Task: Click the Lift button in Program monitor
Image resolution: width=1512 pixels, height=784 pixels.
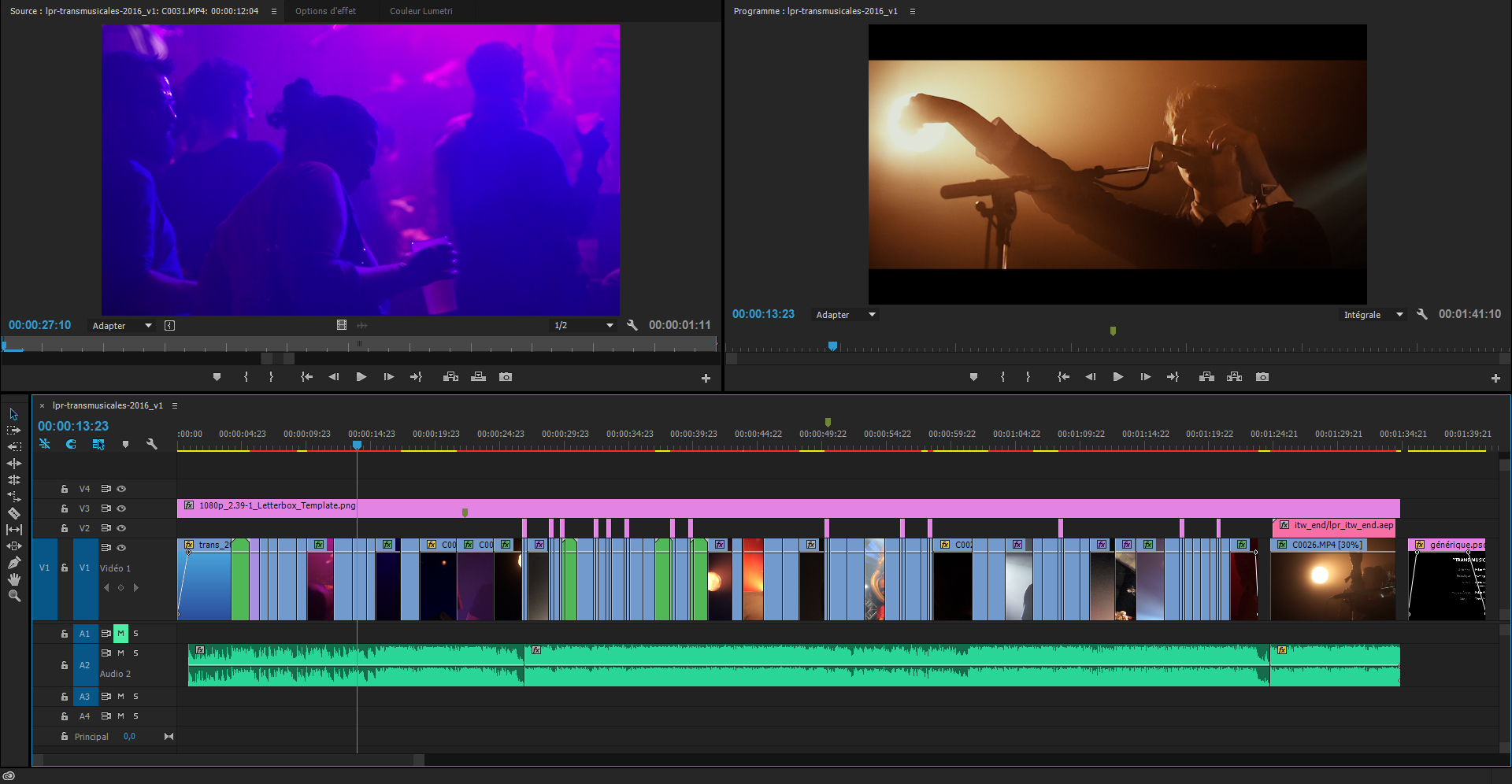Action: click(1206, 377)
